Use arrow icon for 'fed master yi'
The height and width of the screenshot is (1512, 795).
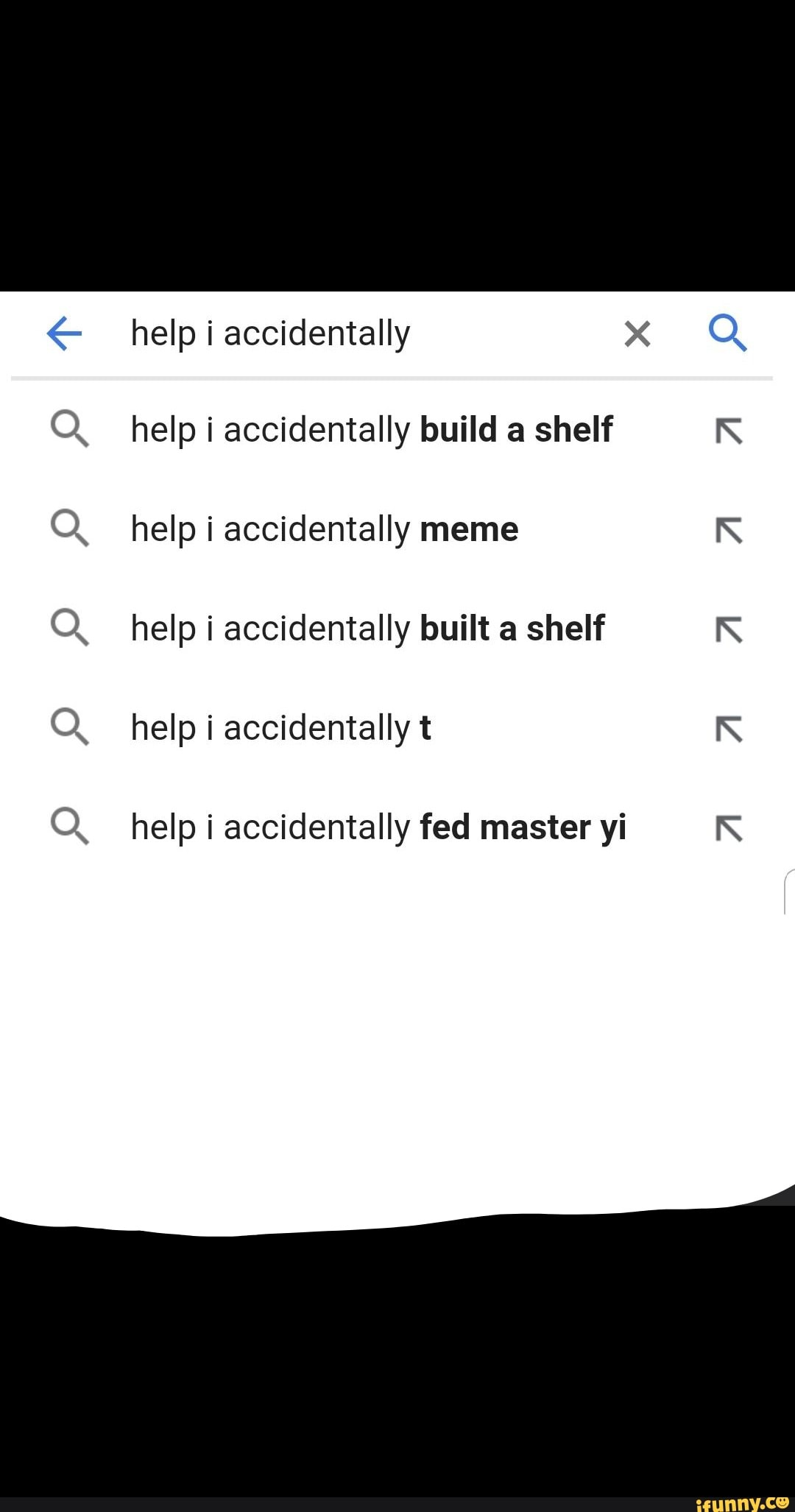pos(729,829)
